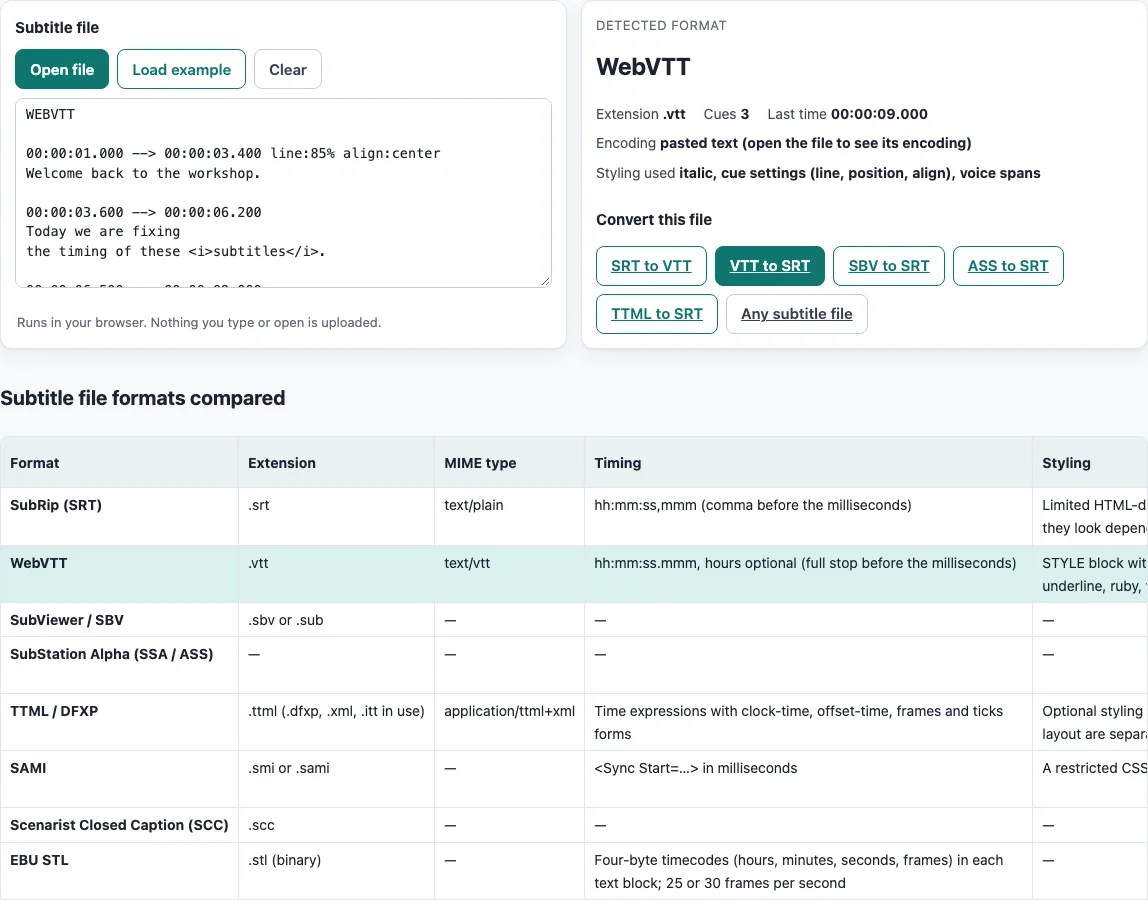Select the SubRip (SRT) table row name
This screenshot has width=1148, height=900.
pyautogui.click(x=56, y=505)
